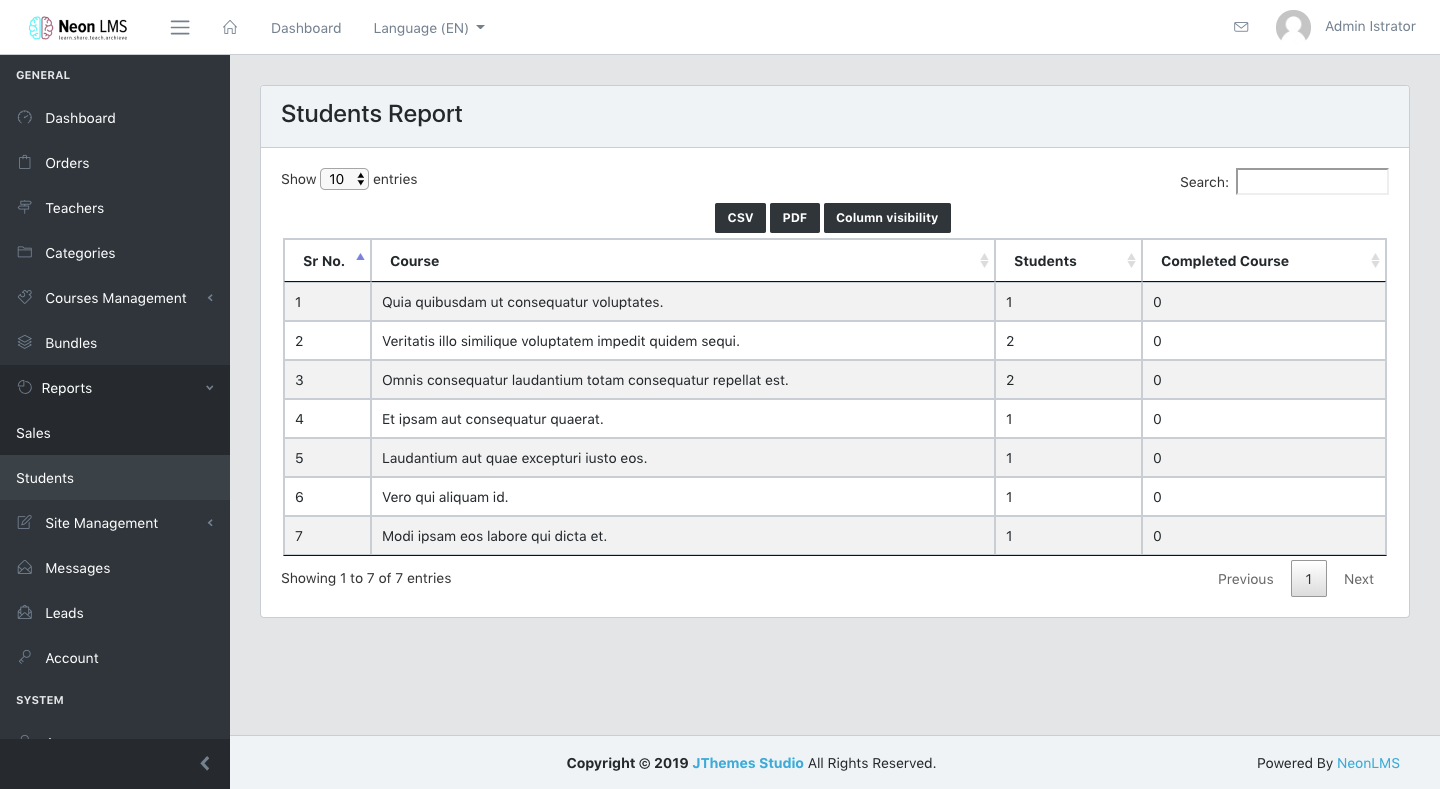The width and height of the screenshot is (1440, 789).
Task: Open the show entries count selector
Action: pos(344,179)
